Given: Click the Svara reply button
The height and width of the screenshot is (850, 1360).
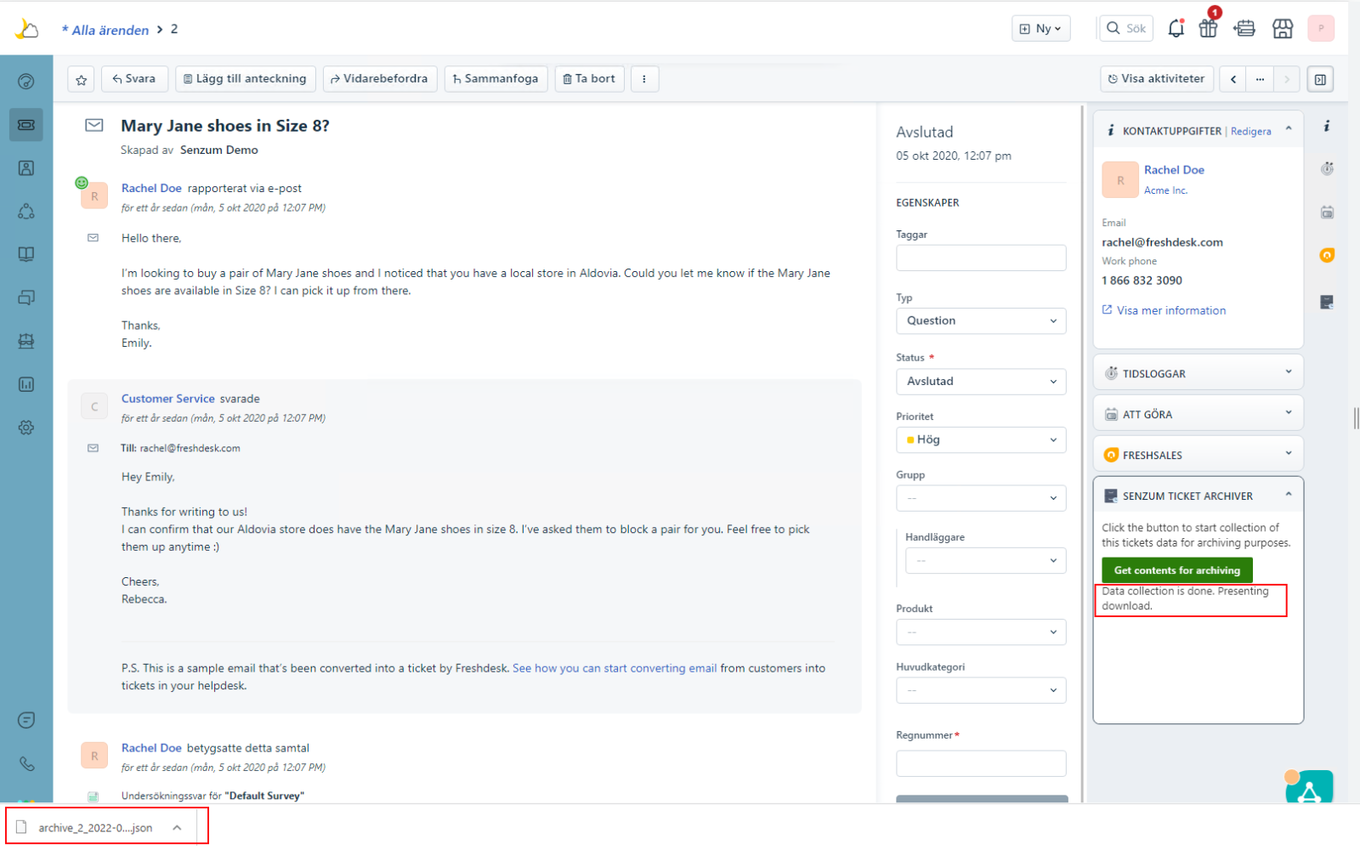Looking at the screenshot, I should (x=134, y=79).
